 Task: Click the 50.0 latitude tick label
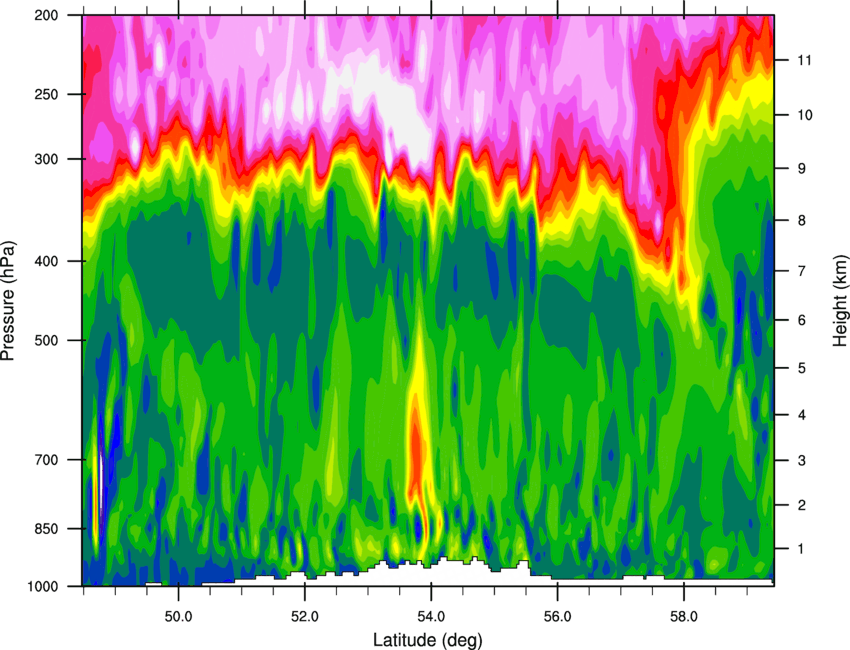tap(179, 617)
